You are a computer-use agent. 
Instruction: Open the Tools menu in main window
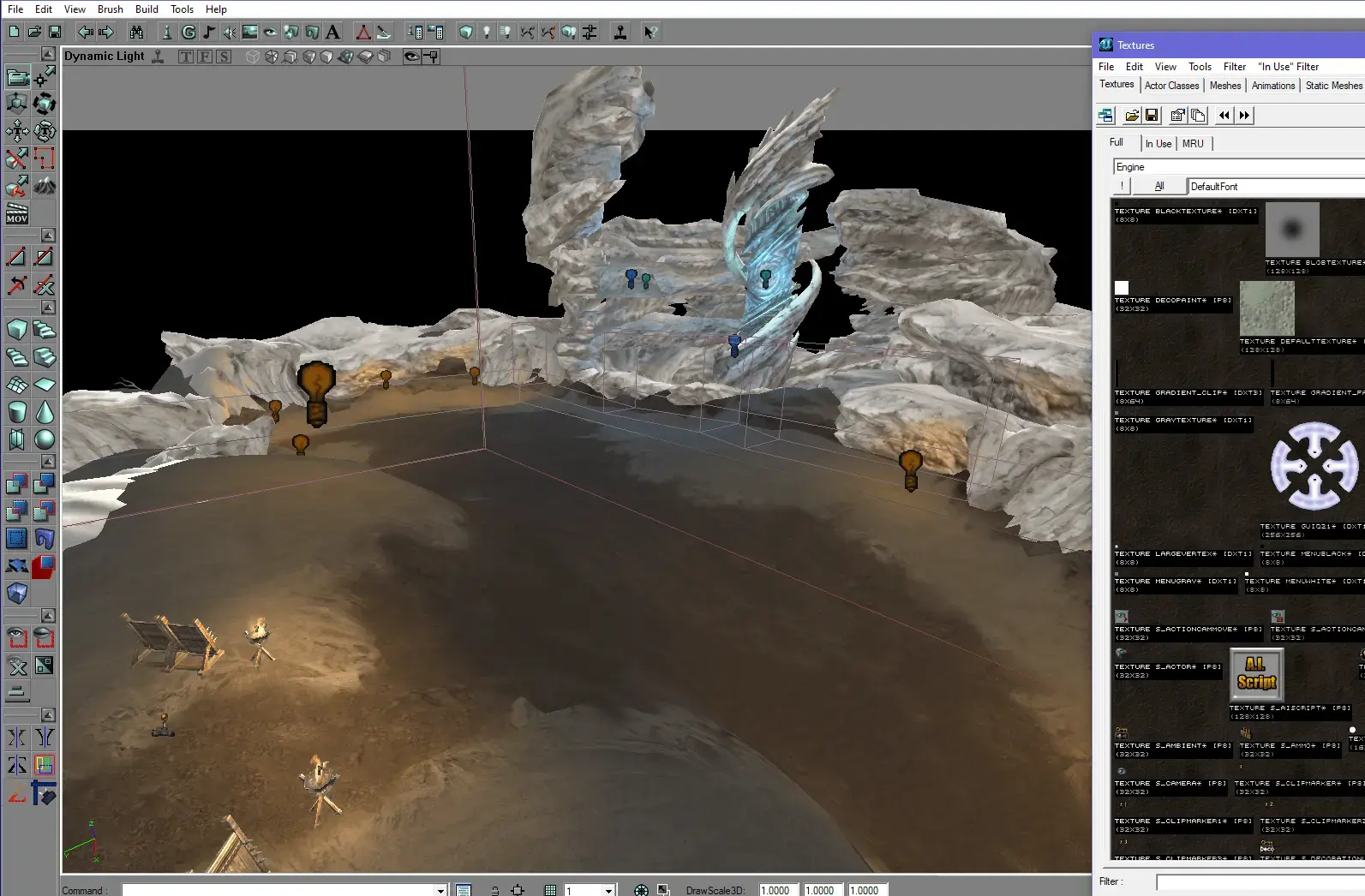click(182, 9)
